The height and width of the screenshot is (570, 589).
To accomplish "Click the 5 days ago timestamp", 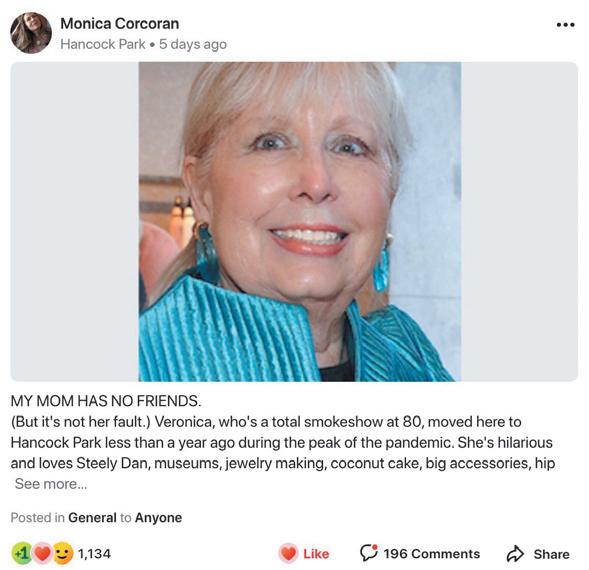I will (193, 44).
